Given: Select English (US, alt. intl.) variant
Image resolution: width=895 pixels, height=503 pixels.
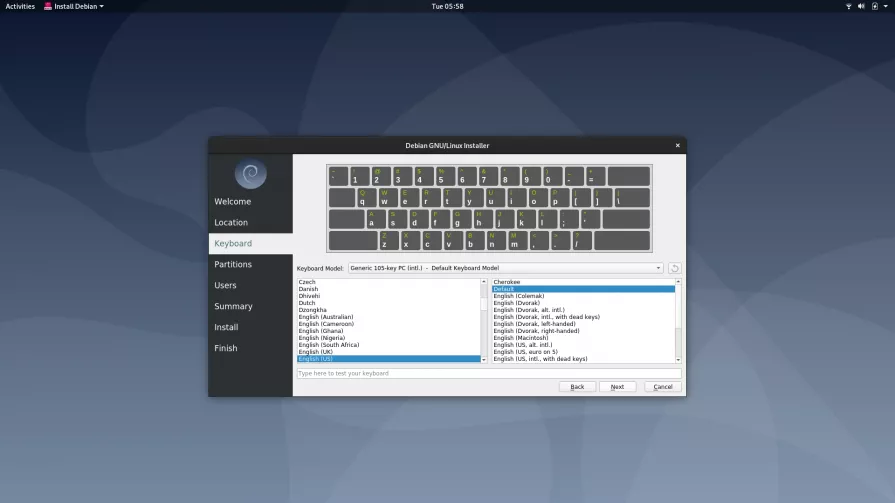Looking at the screenshot, I should (583, 345).
